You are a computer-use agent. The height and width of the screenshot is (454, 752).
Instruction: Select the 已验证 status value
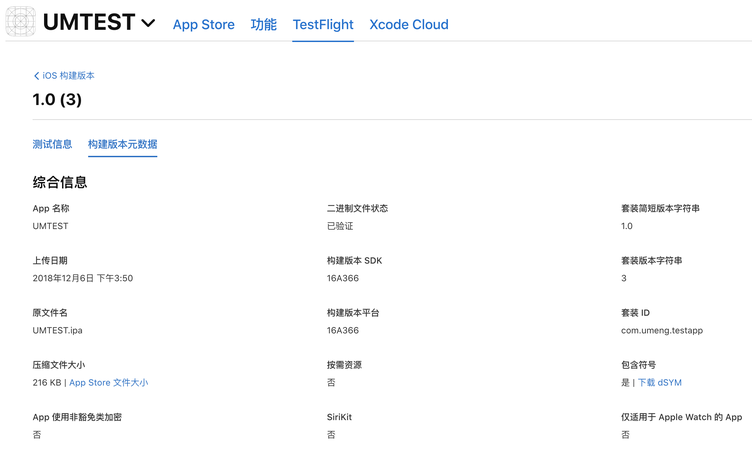point(340,226)
